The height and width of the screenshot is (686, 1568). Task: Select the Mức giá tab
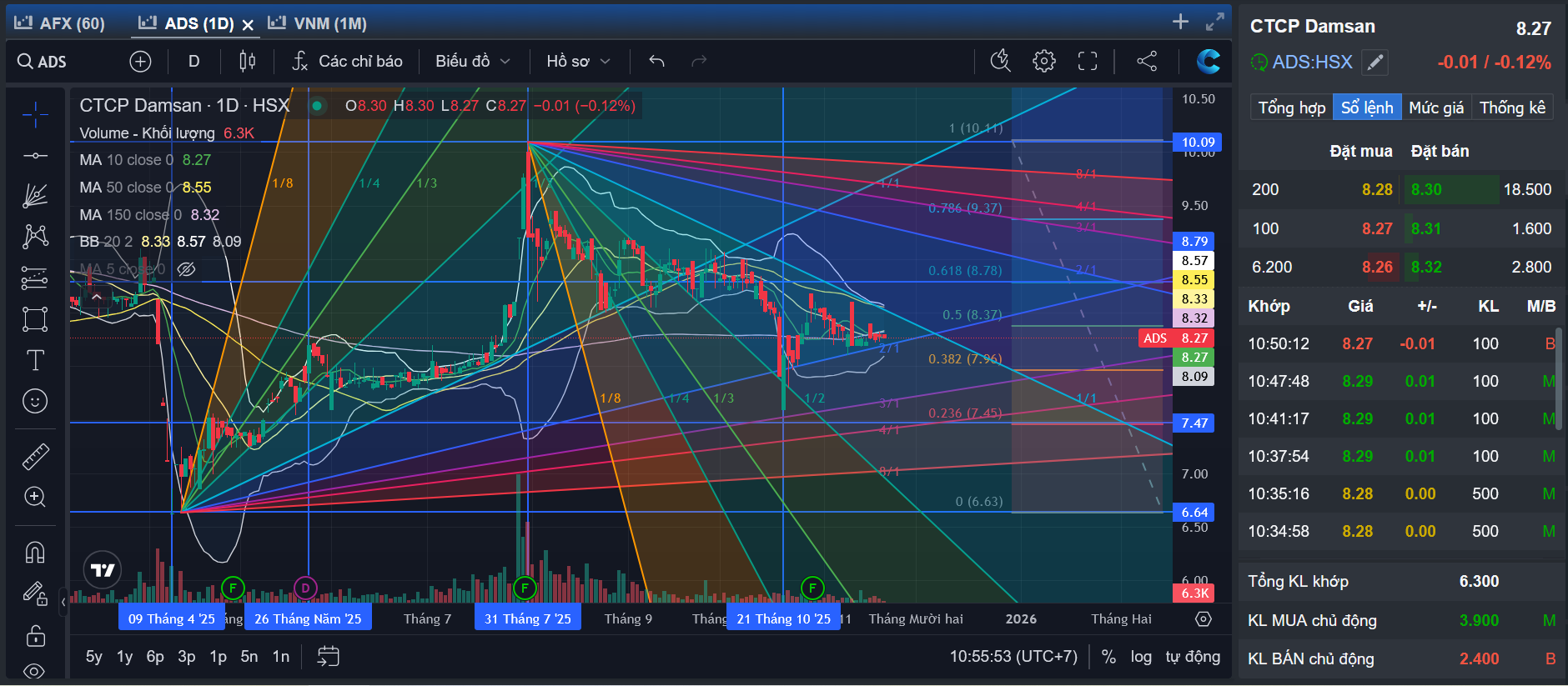point(1436,108)
